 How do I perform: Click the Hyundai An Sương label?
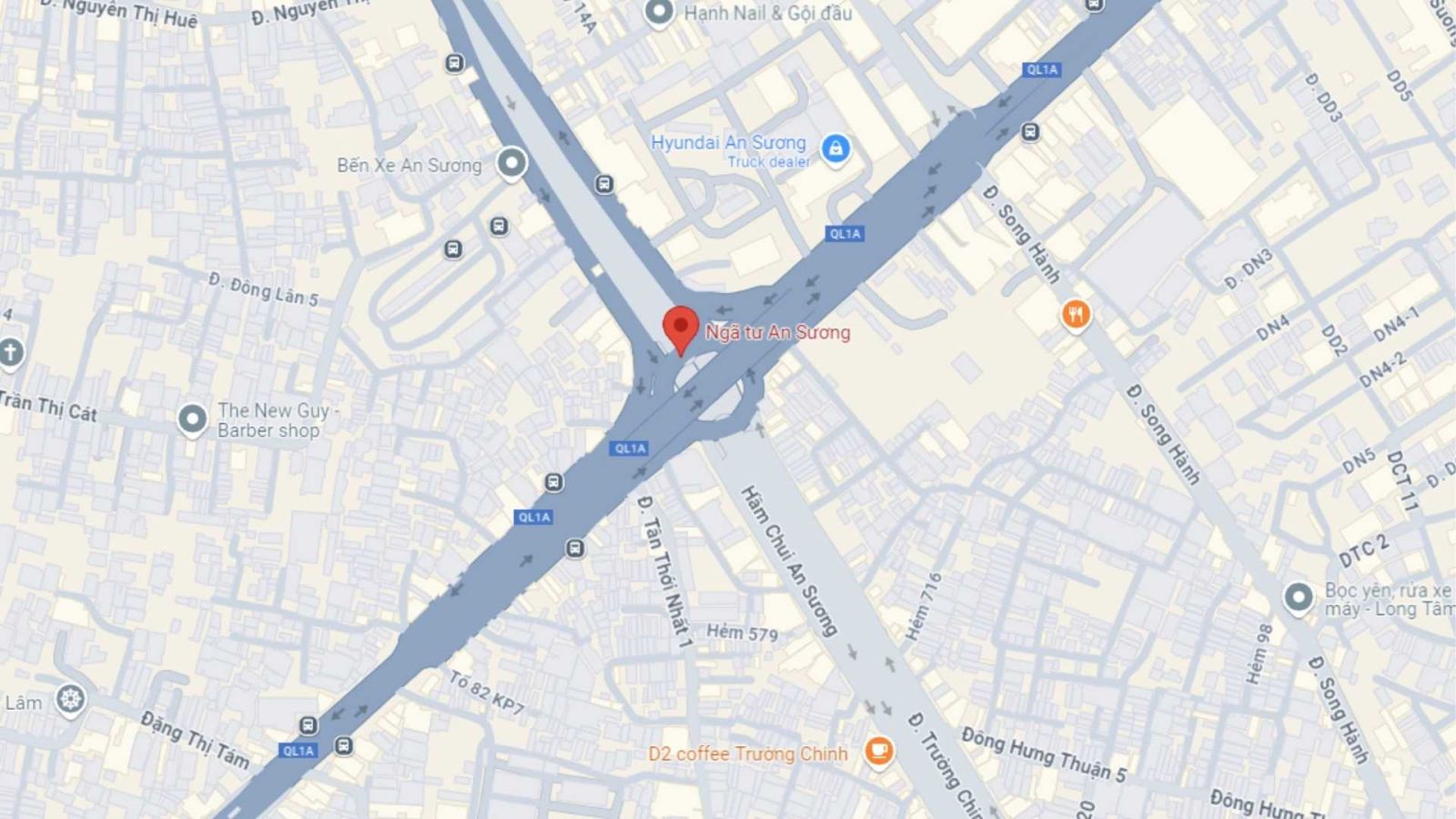tap(729, 143)
